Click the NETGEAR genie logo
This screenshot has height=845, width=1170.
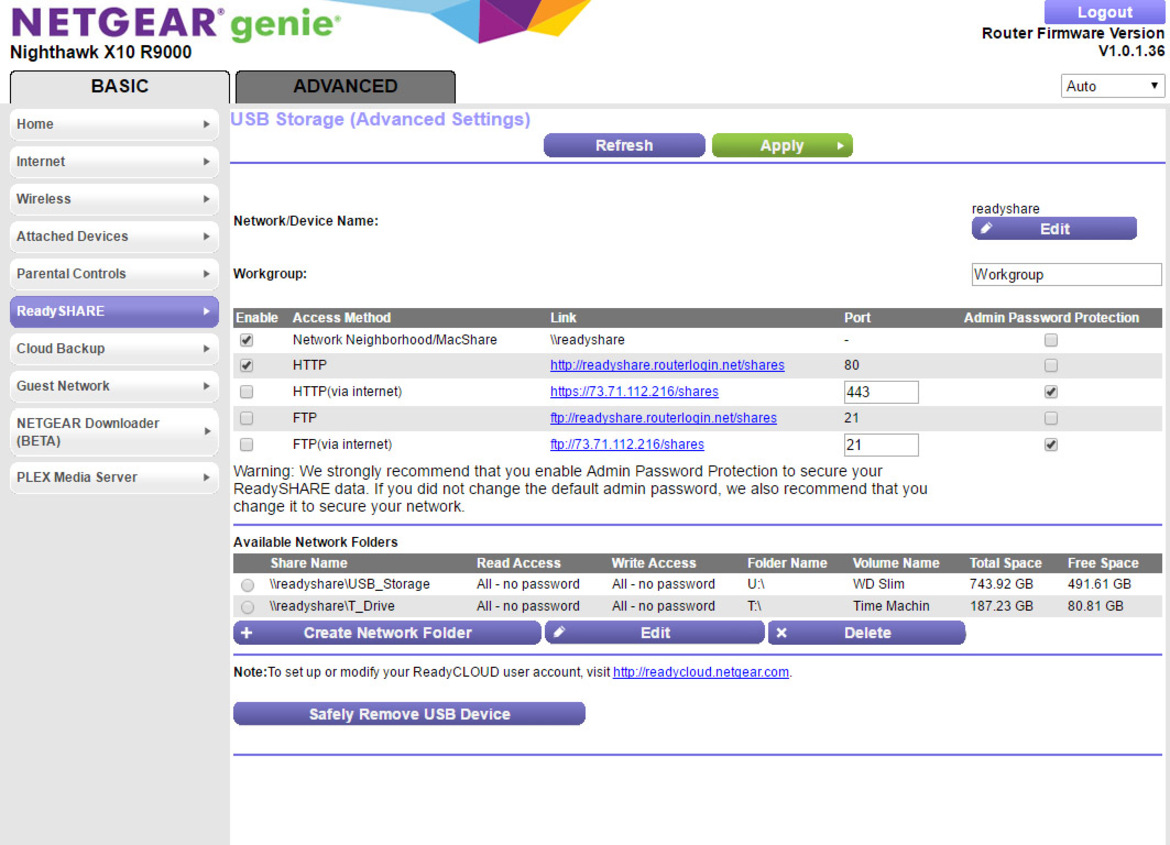tap(176, 25)
